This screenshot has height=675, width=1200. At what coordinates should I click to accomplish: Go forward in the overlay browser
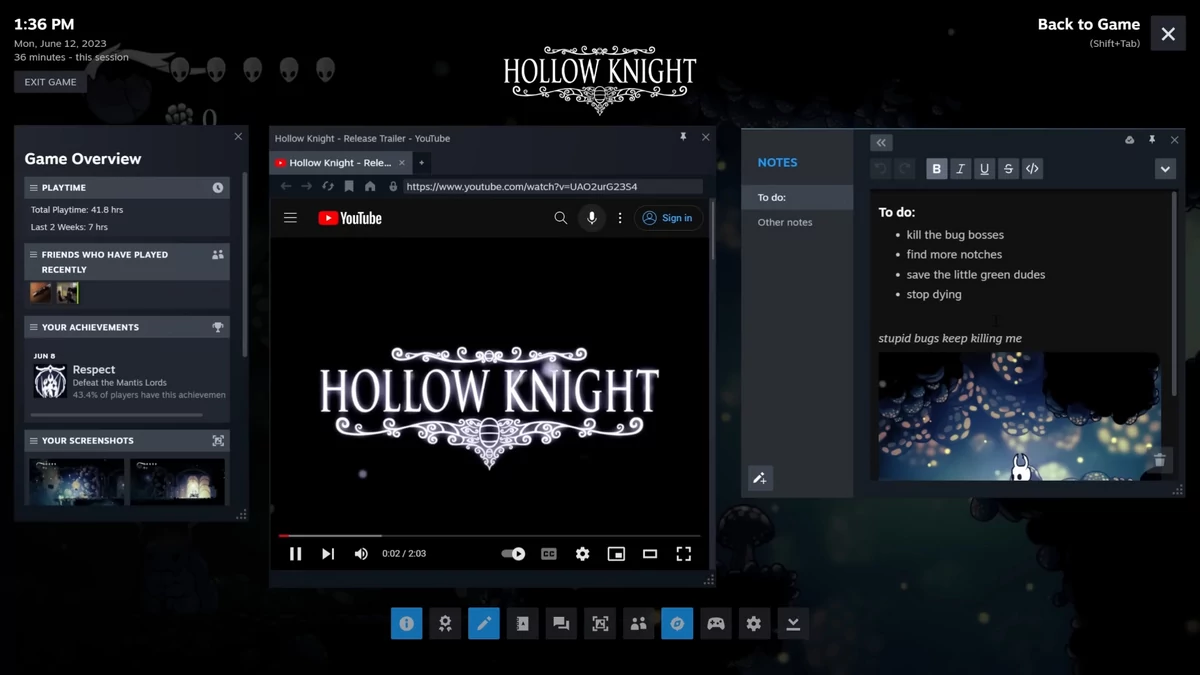[x=306, y=186]
